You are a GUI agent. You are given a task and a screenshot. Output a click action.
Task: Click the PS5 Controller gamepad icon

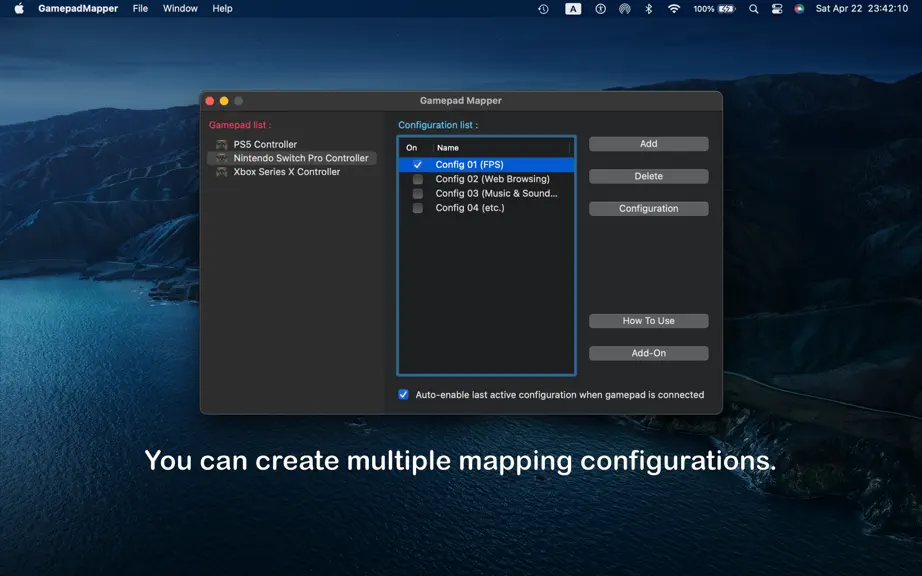click(x=222, y=145)
